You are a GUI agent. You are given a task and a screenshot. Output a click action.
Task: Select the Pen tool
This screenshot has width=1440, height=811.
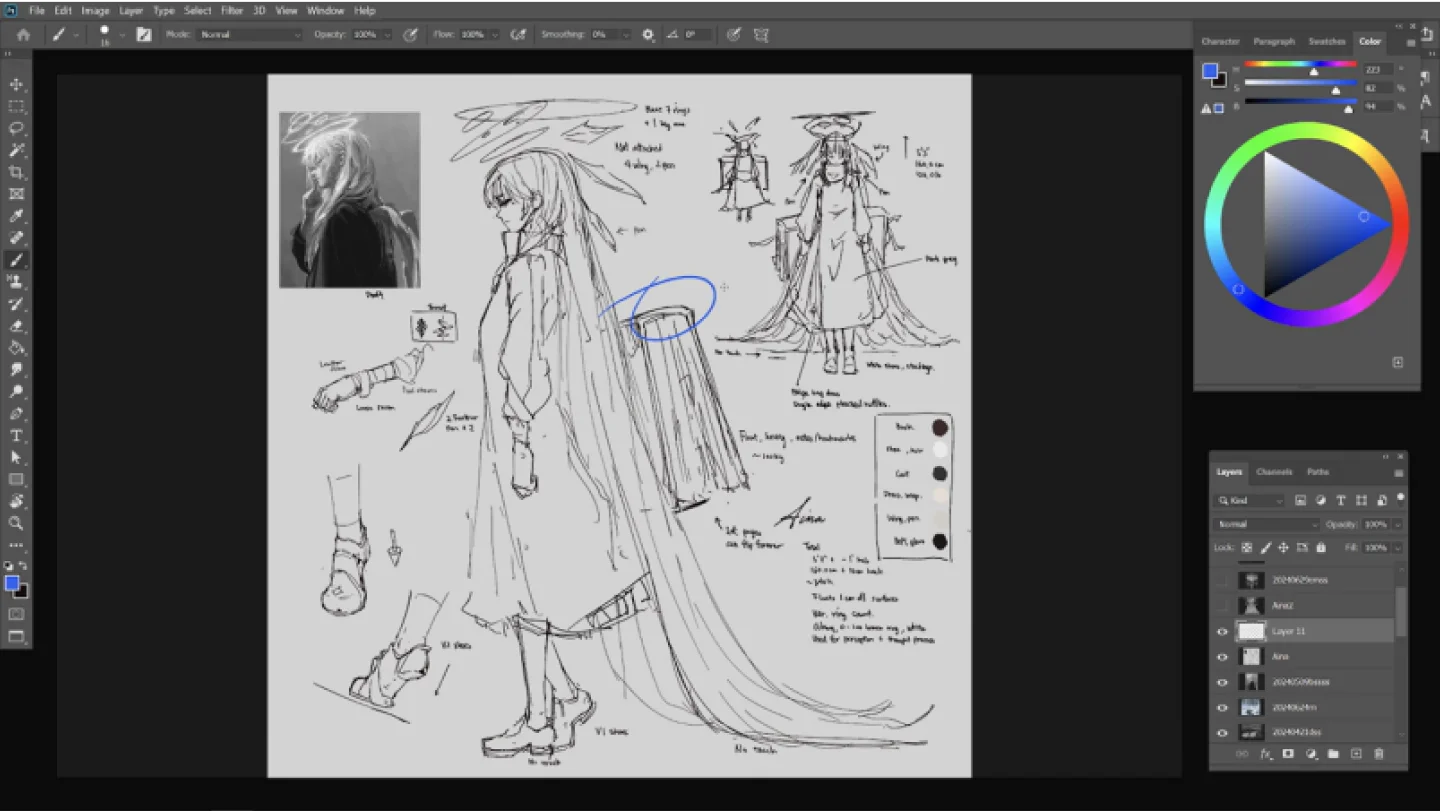tap(16, 414)
